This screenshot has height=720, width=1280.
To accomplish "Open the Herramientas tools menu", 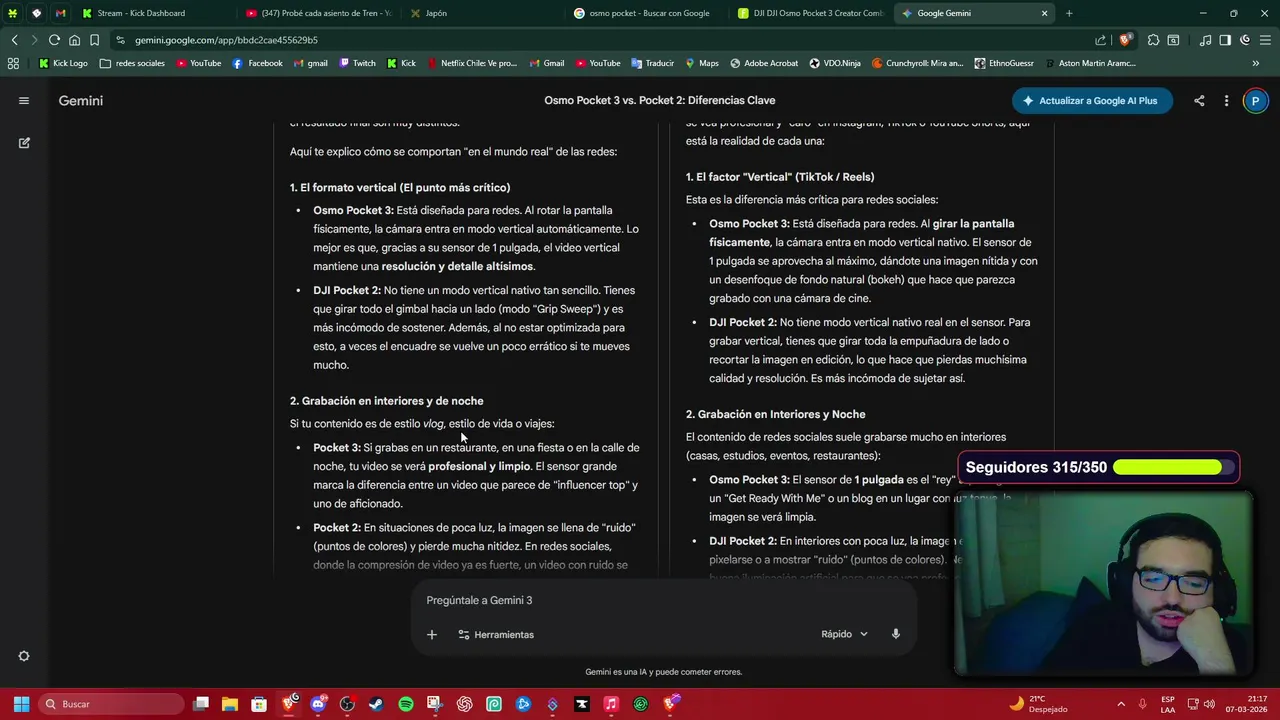I will tap(496, 634).
